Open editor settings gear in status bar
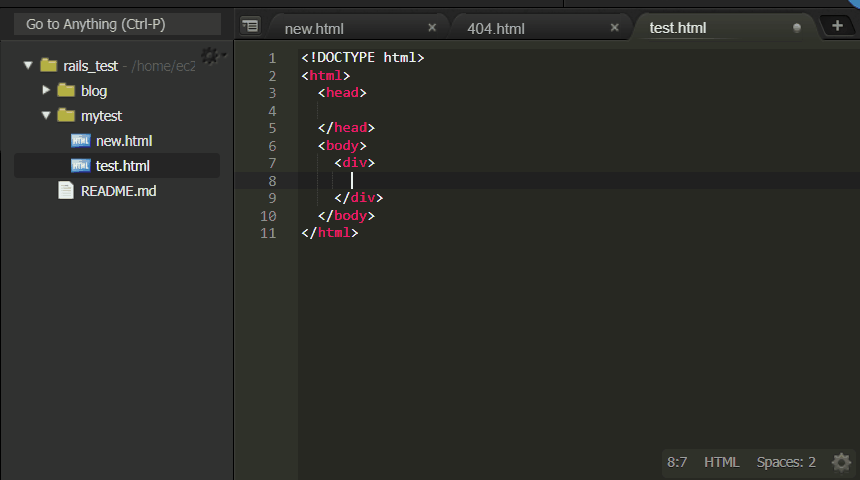This screenshot has height=480, width=860. [841, 462]
